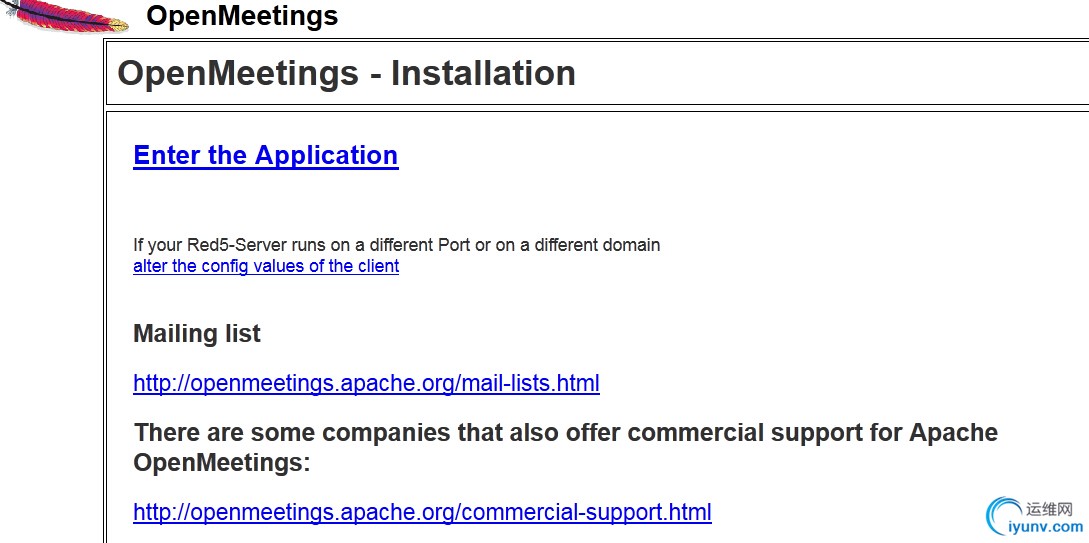Open the Enter the Application link
This screenshot has width=1089, height=543.
coord(265,155)
